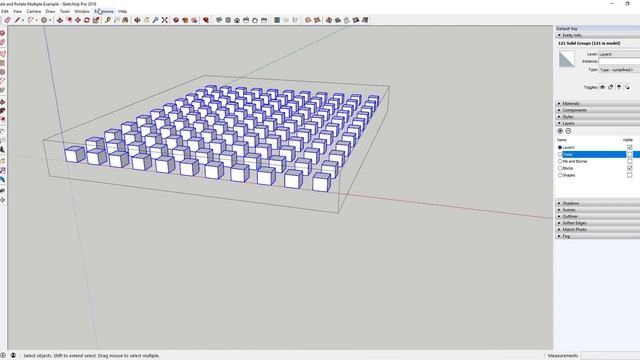Viewport: 640px width, 360px height.
Task: Select the Orbit tool
Action: pyautogui.click(x=138, y=20)
